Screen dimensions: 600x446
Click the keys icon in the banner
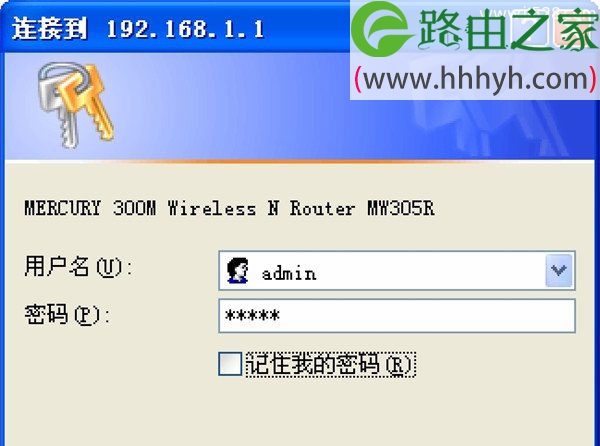click(x=75, y=105)
